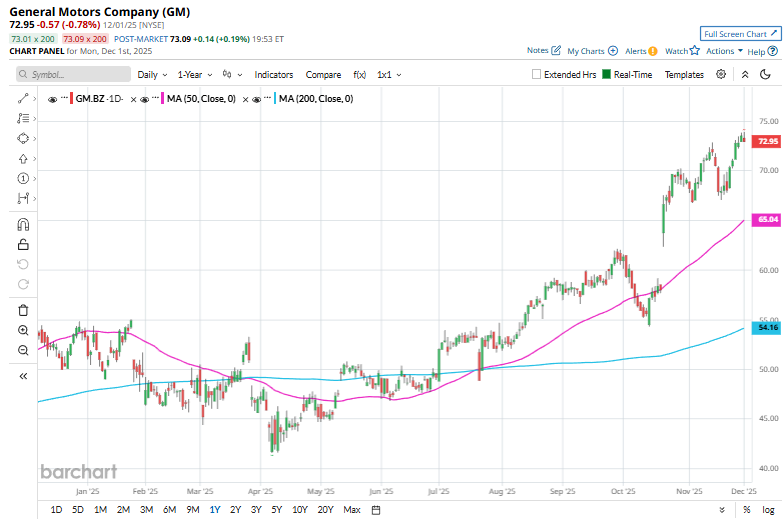Open the Templates menu

(684, 75)
